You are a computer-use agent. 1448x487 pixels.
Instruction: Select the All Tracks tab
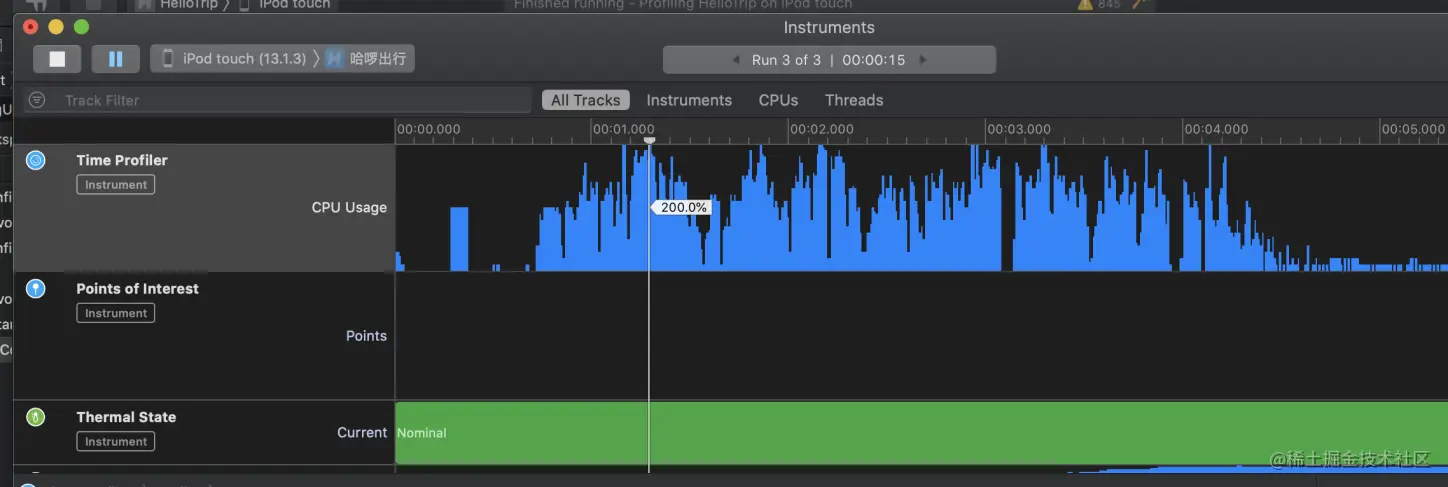click(x=585, y=100)
